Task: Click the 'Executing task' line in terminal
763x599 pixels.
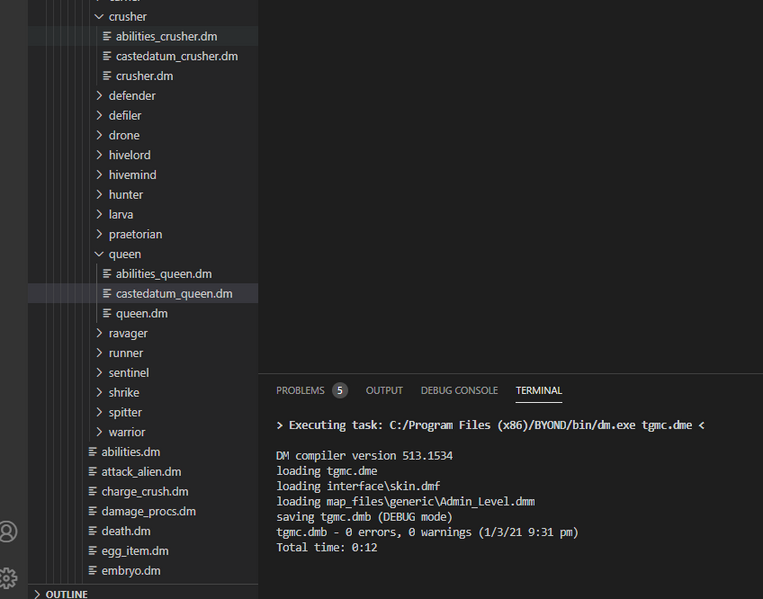Action: pyautogui.click(x=490, y=425)
